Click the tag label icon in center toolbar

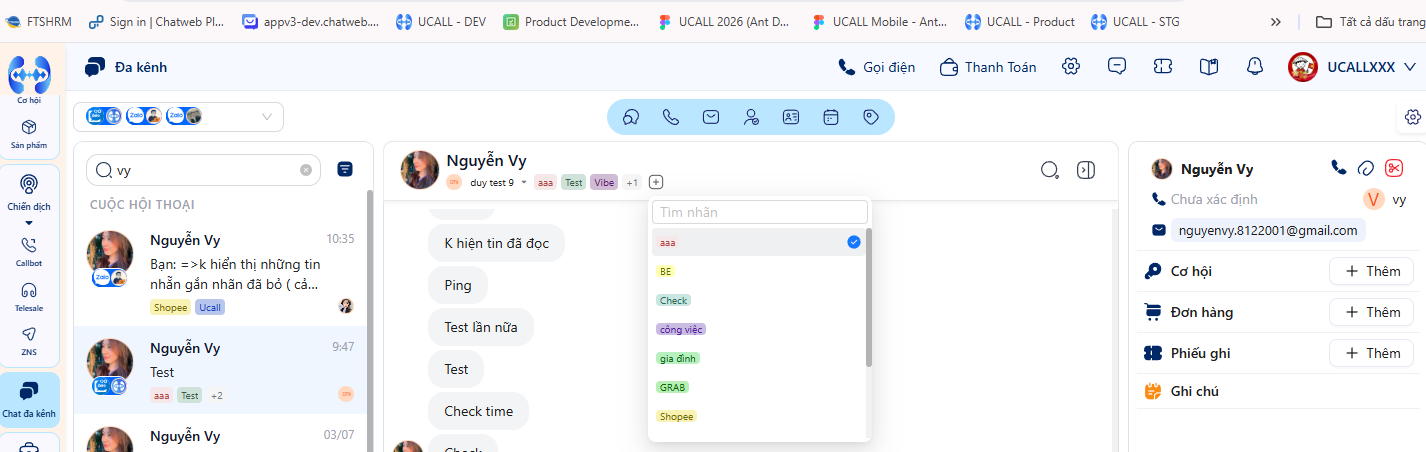pos(871,117)
